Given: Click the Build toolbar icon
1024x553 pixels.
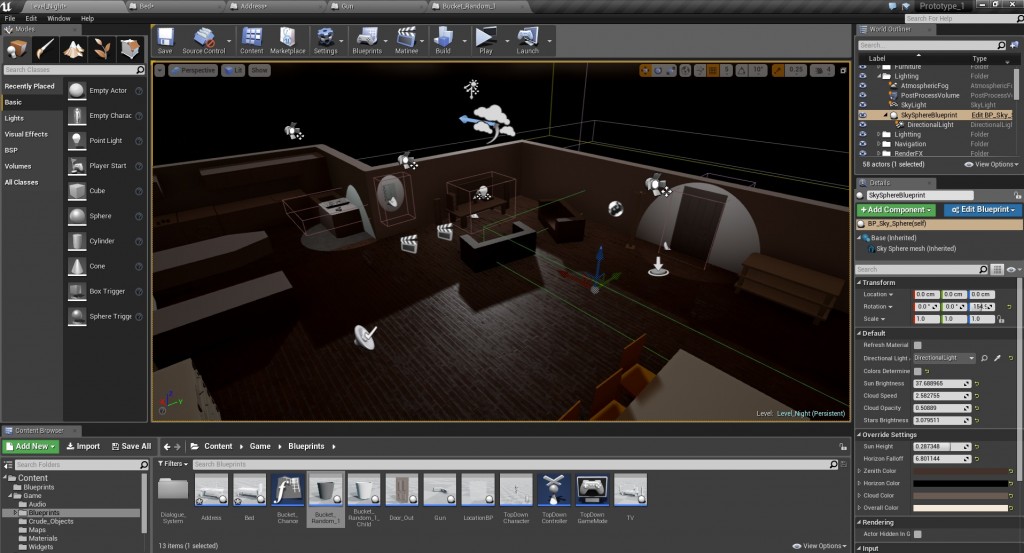Looking at the screenshot, I should (443, 40).
